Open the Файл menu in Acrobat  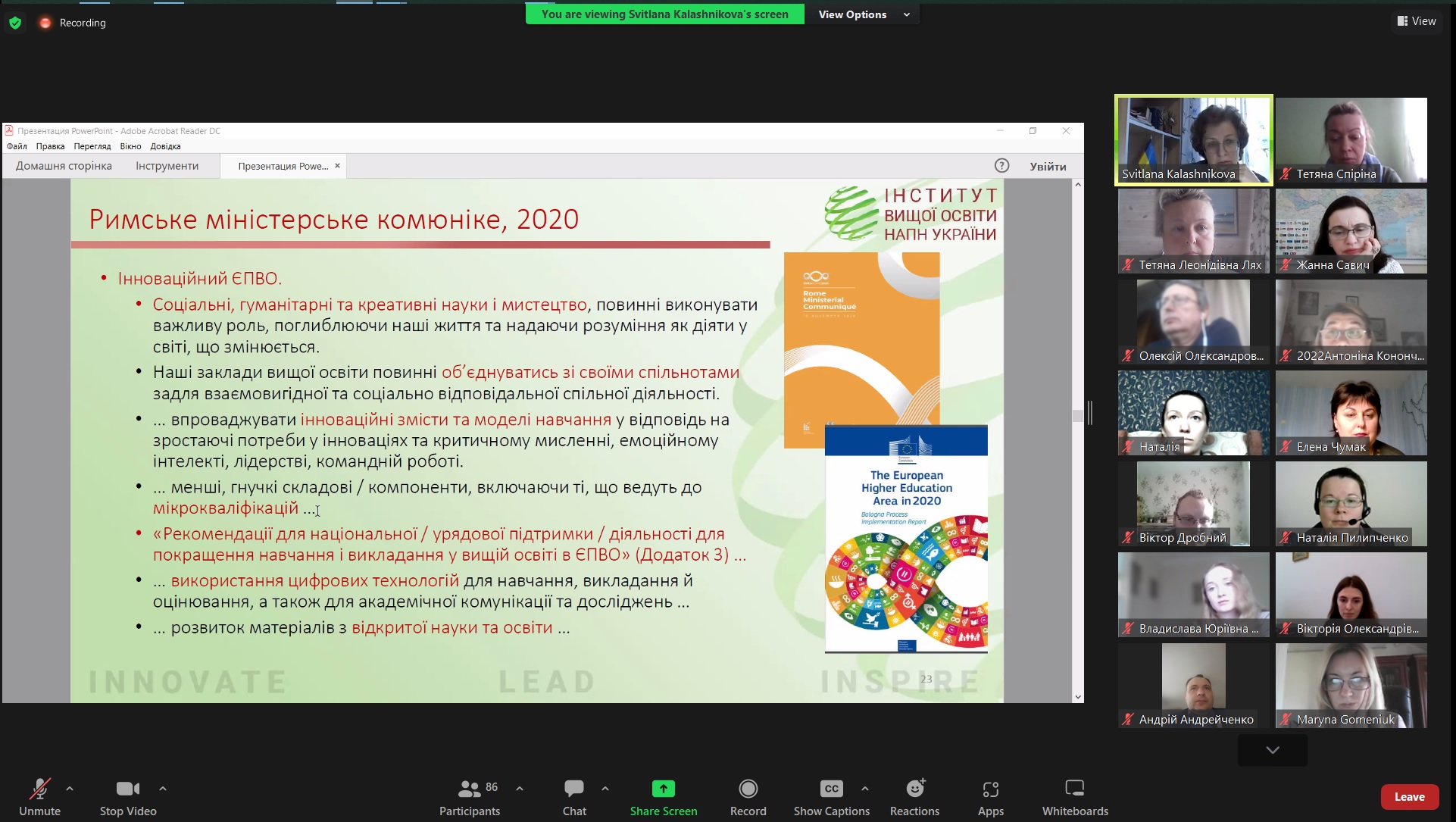(x=17, y=146)
